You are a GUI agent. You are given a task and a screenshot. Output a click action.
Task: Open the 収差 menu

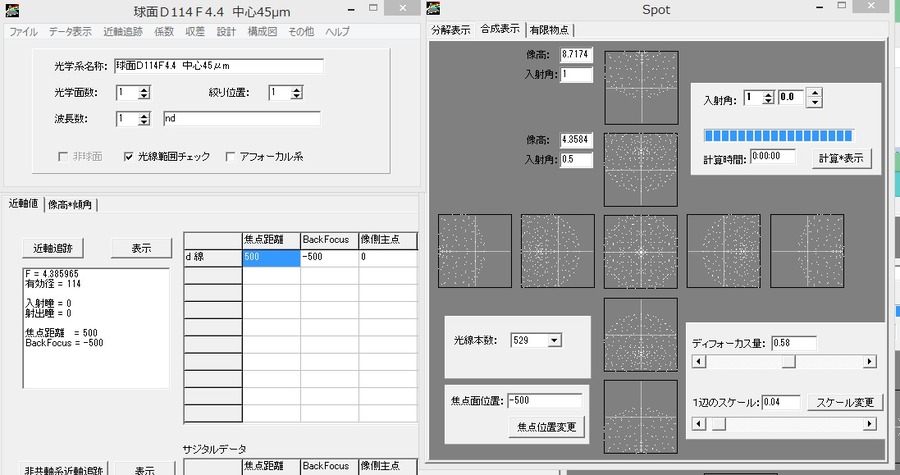point(195,32)
